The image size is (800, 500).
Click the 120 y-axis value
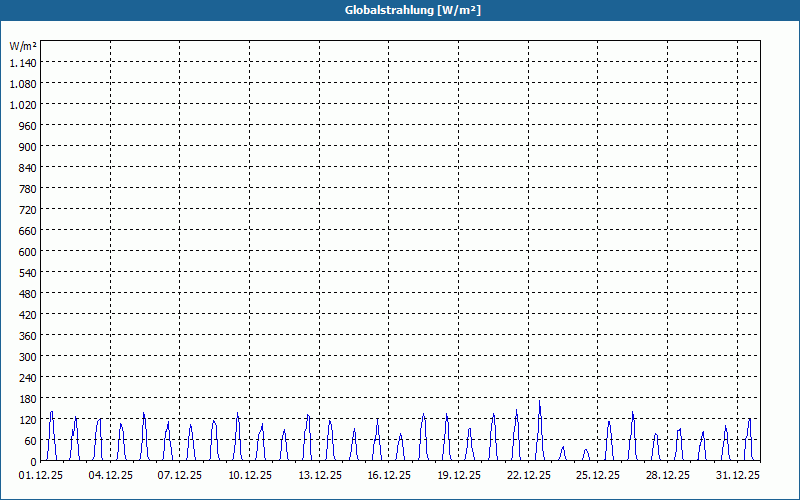(x=28, y=420)
